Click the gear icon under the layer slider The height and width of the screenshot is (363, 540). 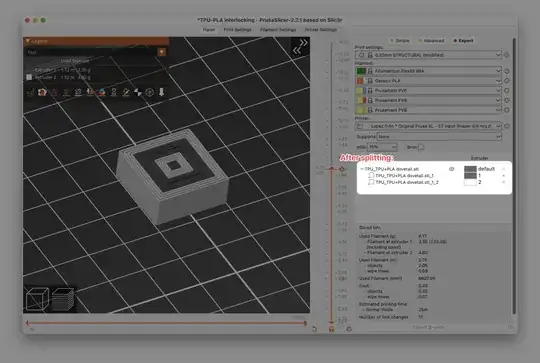349,329
